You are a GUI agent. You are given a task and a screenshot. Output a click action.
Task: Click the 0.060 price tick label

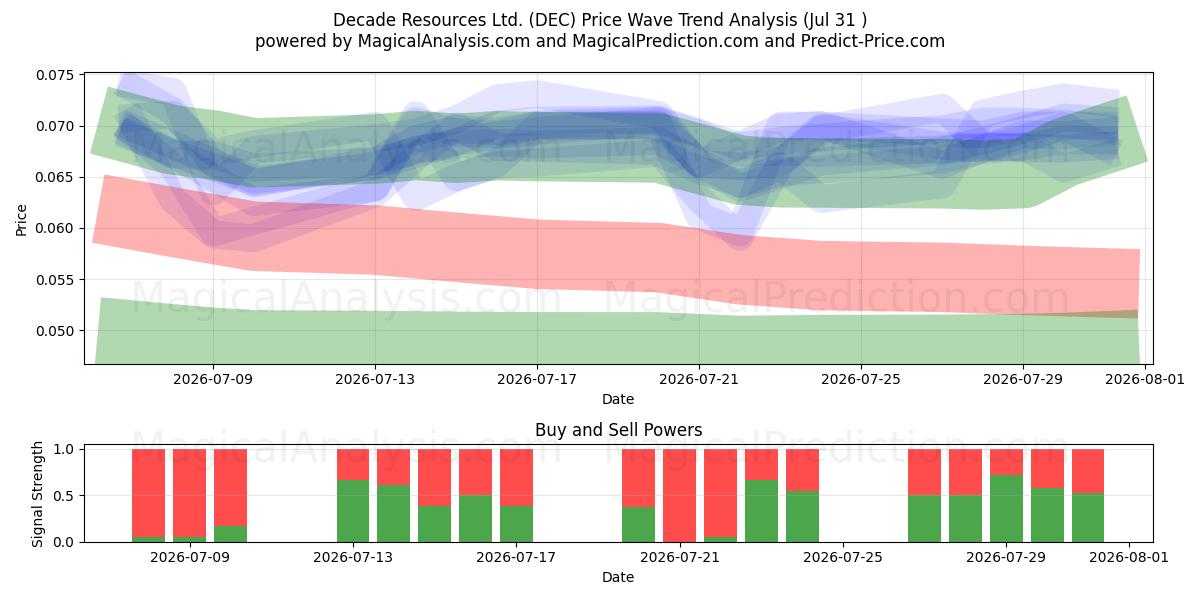pyautogui.click(x=55, y=228)
